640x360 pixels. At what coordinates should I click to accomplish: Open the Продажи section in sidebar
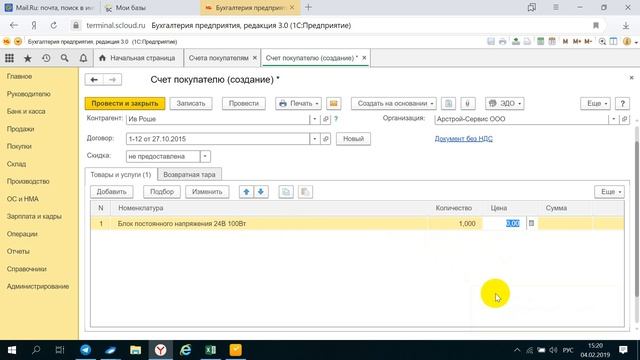point(20,129)
